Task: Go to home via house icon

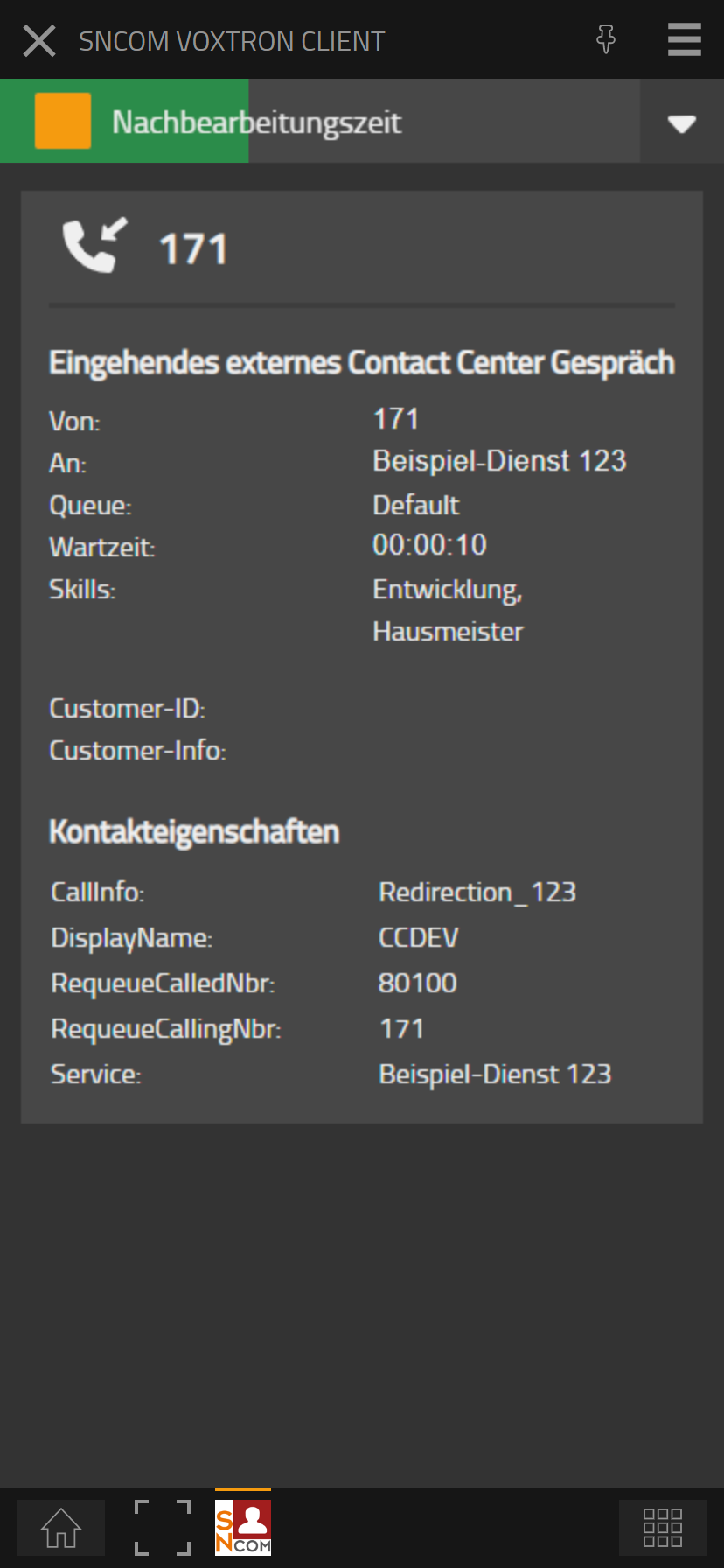Action: pyautogui.click(x=61, y=1528)
